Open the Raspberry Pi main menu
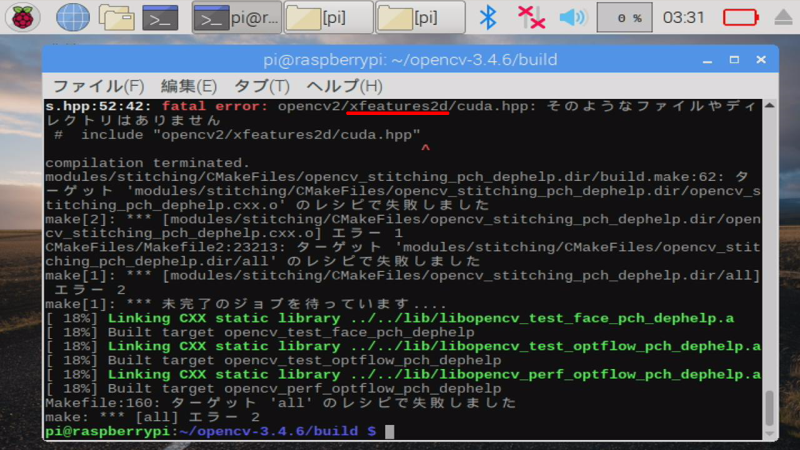Image resolution: width=800 pixels, height=450 pixels. point(22,17)
